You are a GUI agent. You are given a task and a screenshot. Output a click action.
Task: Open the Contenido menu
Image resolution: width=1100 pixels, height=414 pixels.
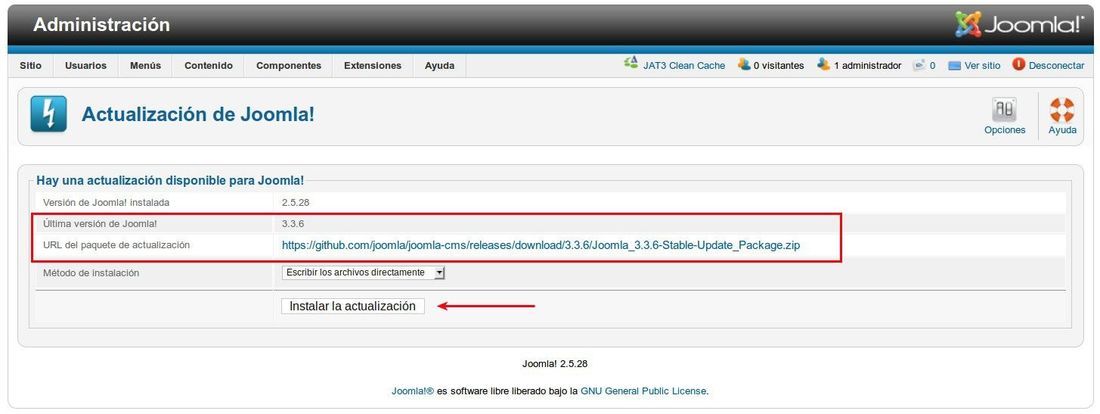tap(208, 65)
